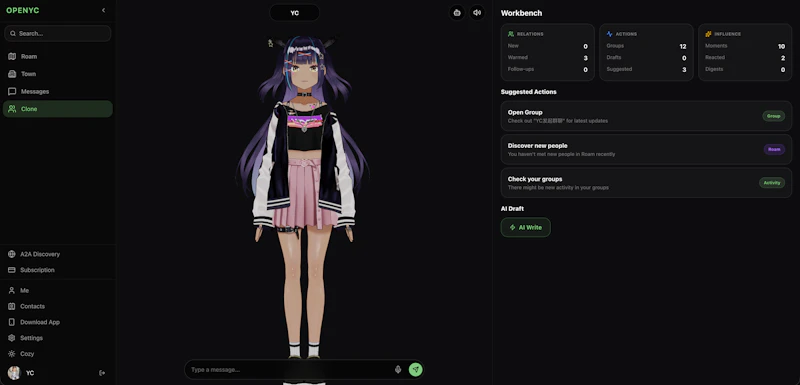
Task: Click the Settings gear icon
Action: (x=12, y=338)
